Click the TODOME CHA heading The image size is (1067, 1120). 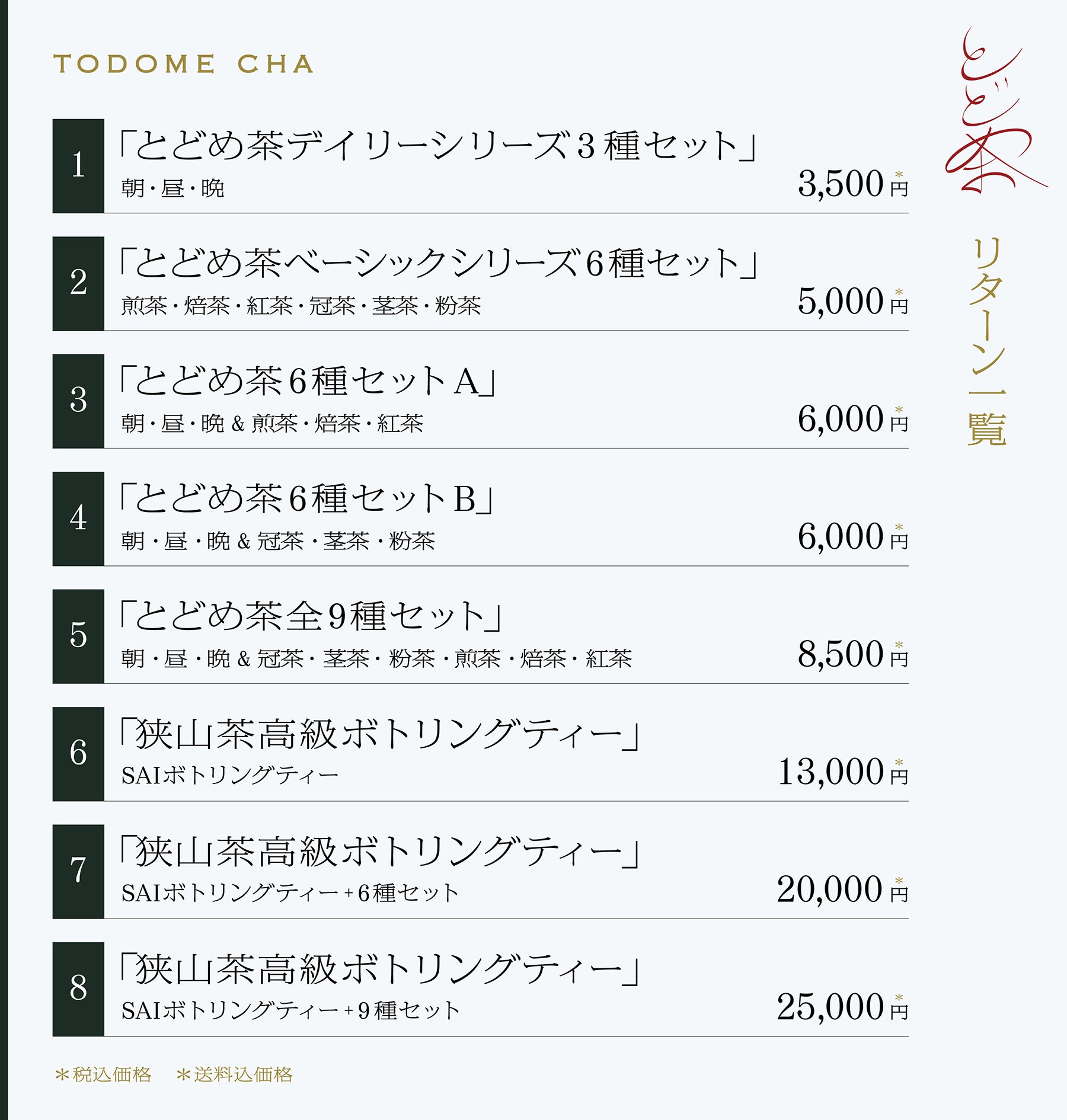click(x=184, y=64)
